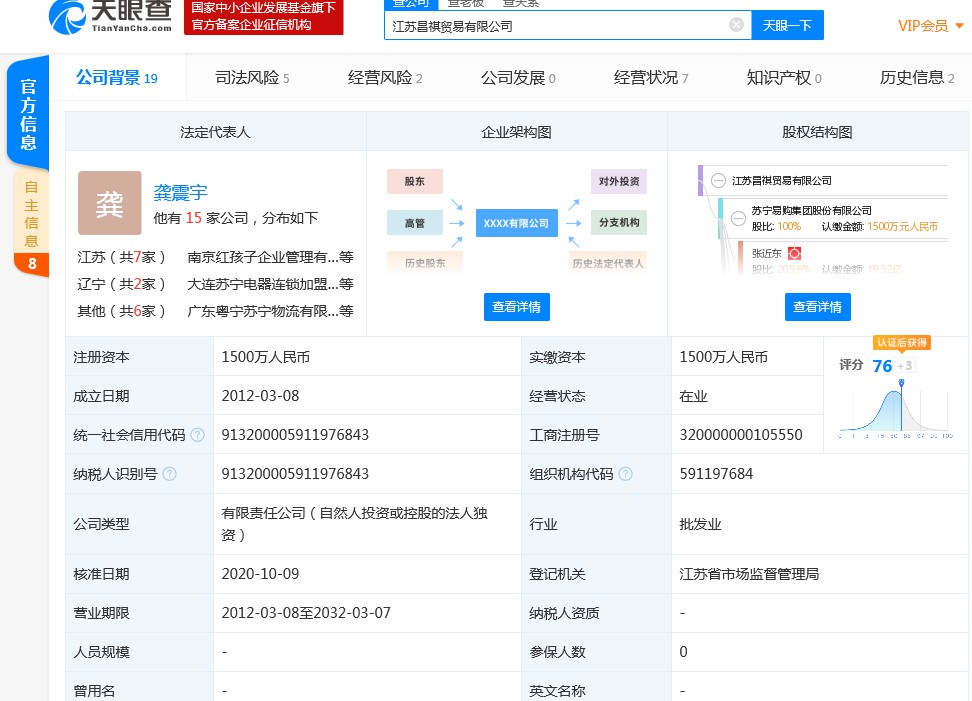
Task: Switch to the 历史信息 tab
Action: click(x=917, y=77)
